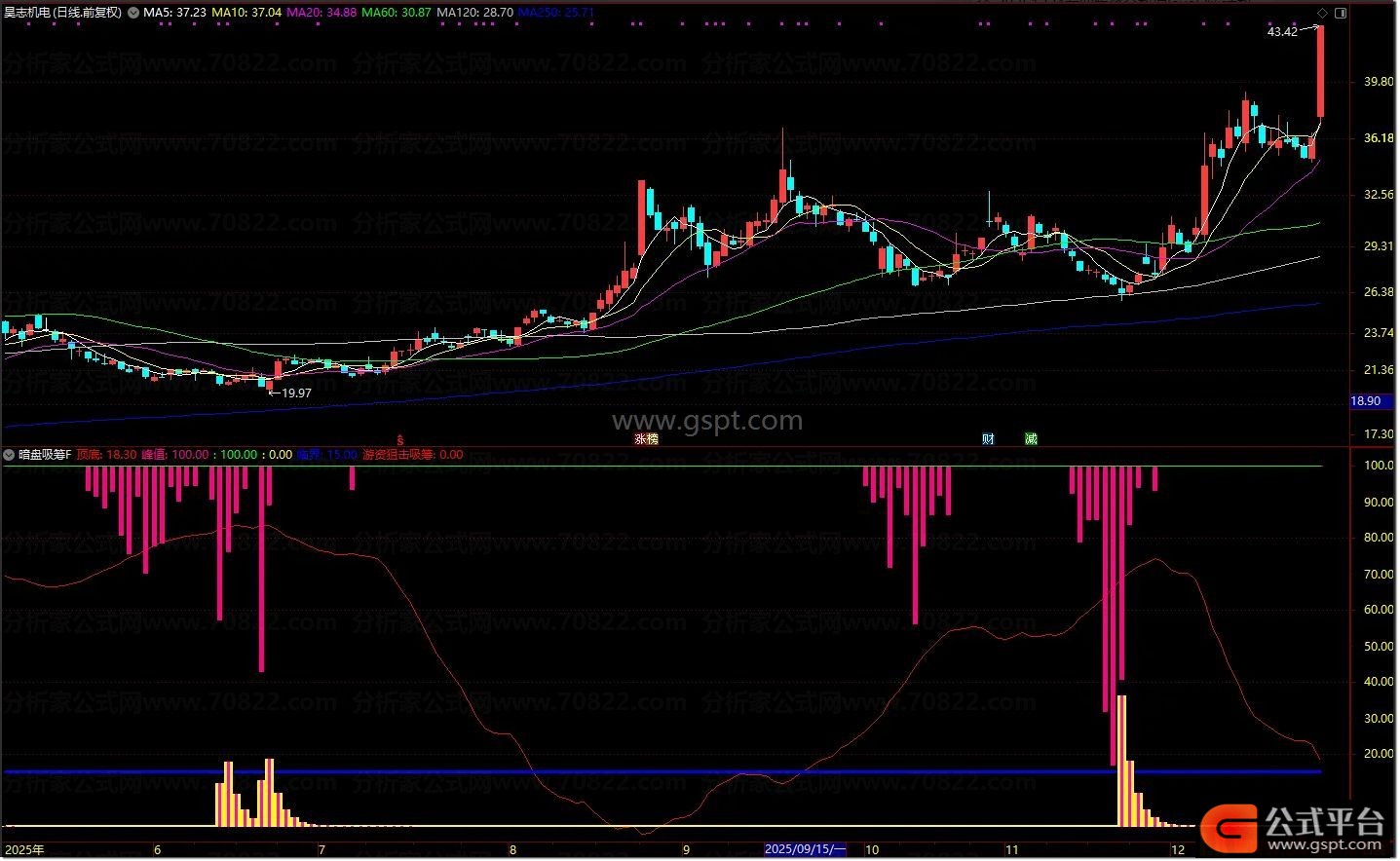Screen dimensions: 1400x861
Task: Click the 涨榜 event marker
Action: point(646,439)
